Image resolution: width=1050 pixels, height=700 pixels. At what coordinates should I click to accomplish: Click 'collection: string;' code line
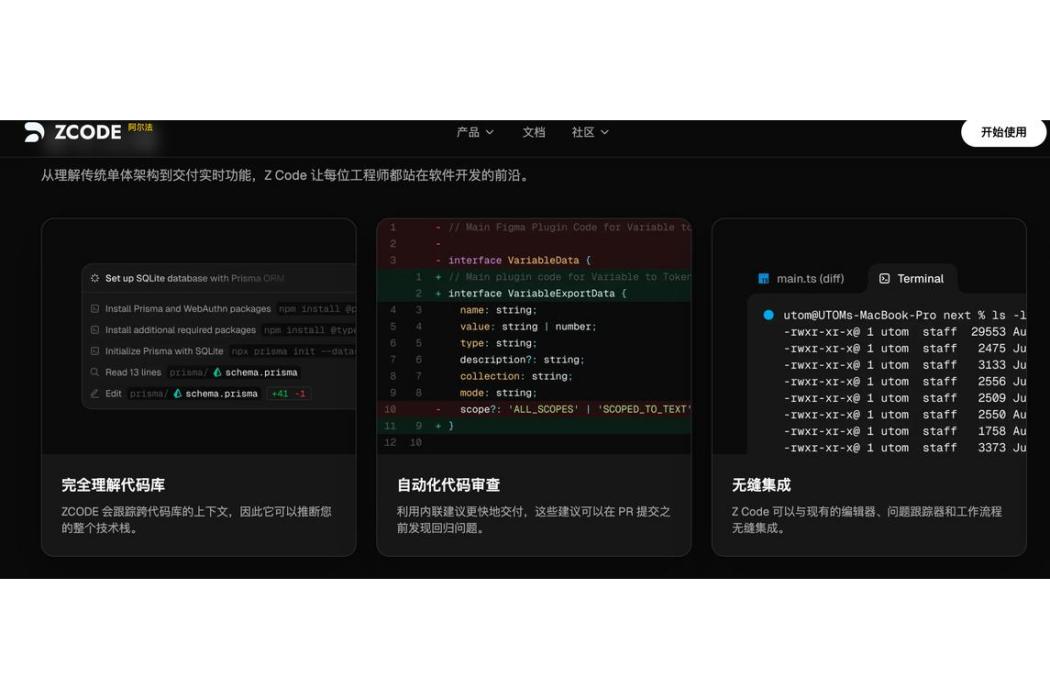point(516,376)
